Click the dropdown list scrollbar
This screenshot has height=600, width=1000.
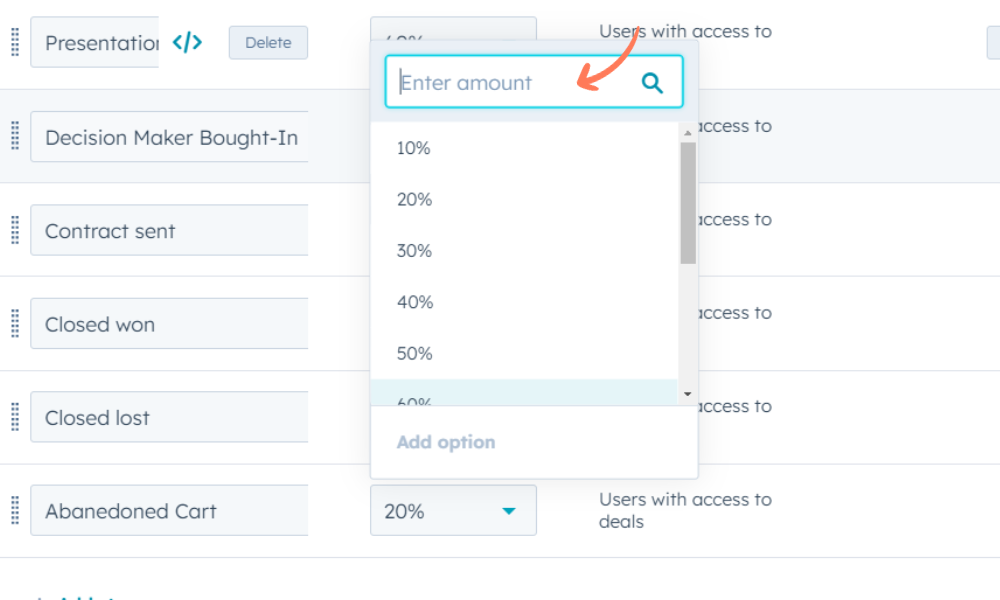[x=687, y=200]
